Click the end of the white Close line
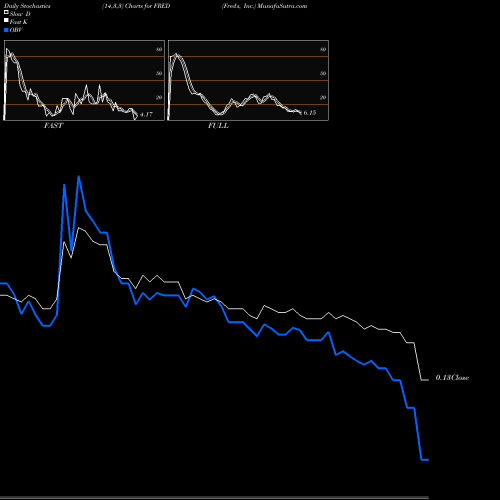This screenshot has width=500, height=500. click(x=428, y=380)
